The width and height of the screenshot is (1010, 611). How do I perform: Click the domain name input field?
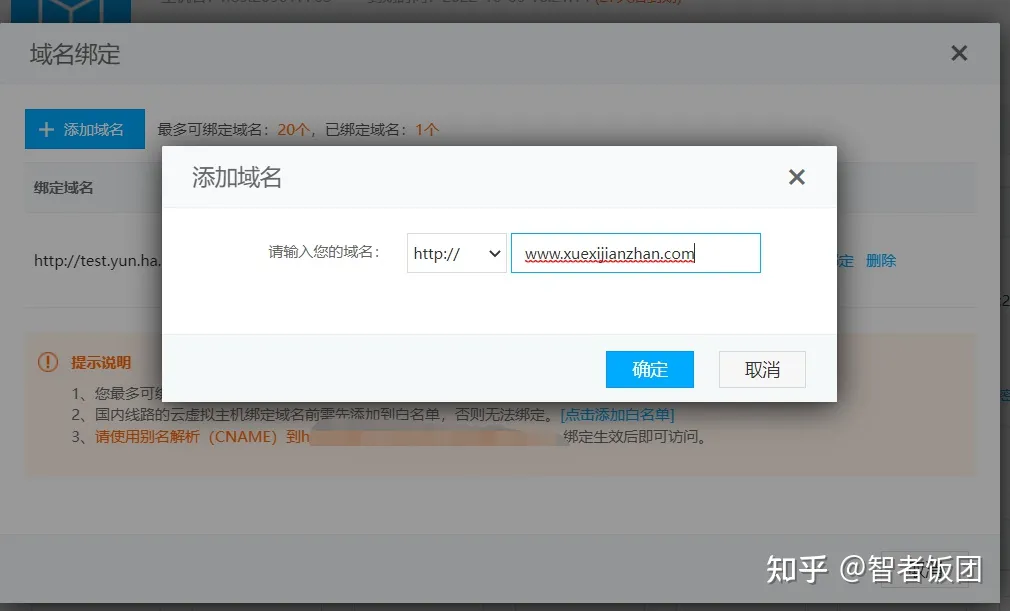pyautogui.click(x=635, y=254)
